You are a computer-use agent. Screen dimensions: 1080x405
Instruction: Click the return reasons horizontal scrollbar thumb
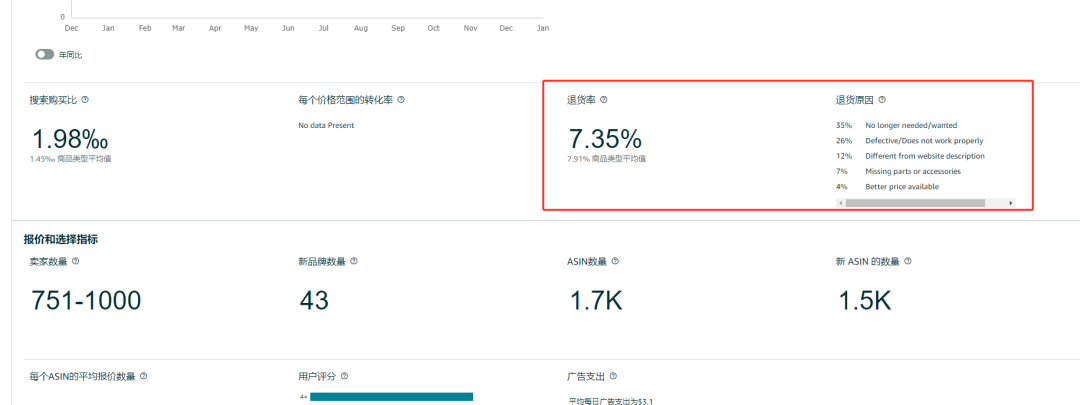coord(915,203)
